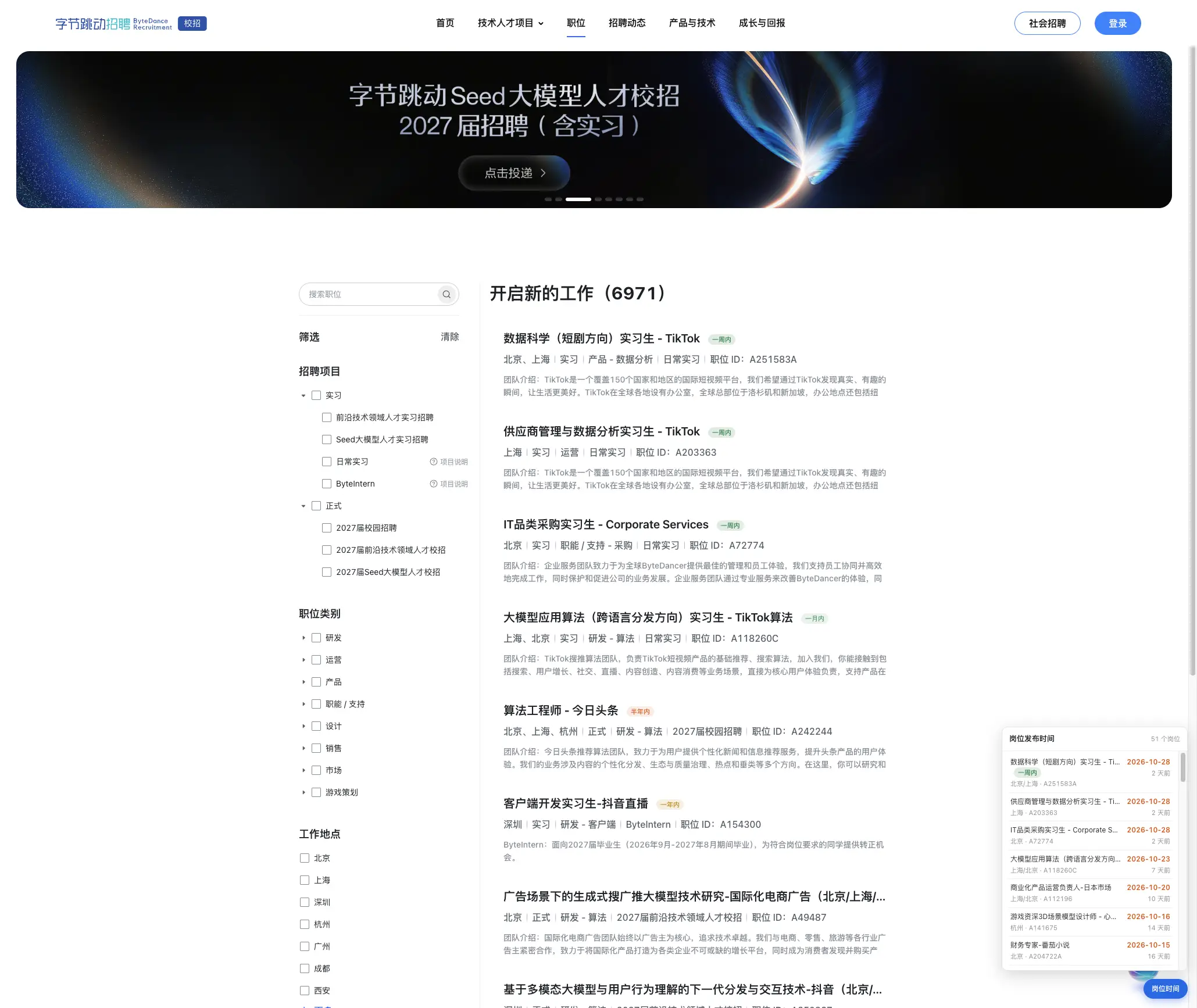Click the blue 登录 button
This screenshot has height=1008, width=1197.
[x=1117, y=23]
